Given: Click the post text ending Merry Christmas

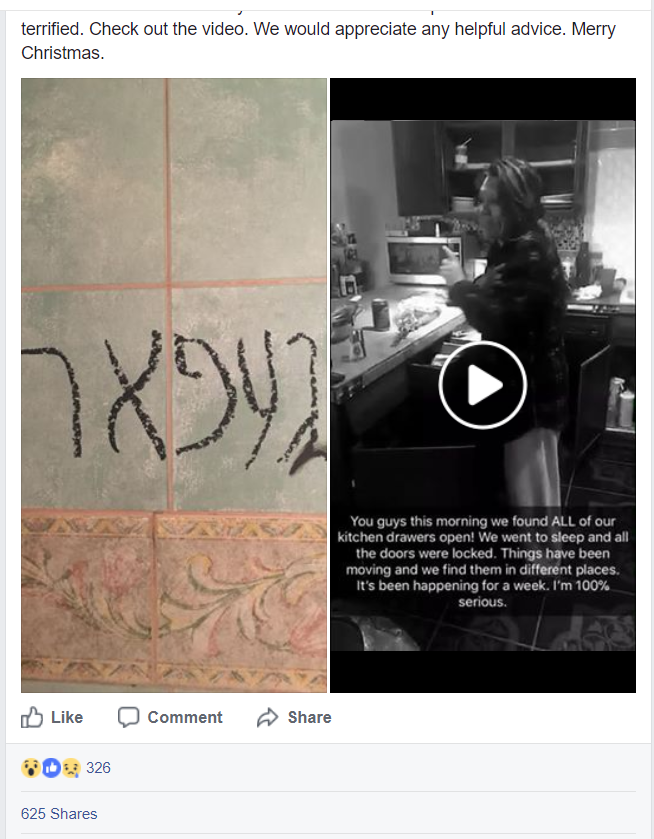Looking at the screenshot, I should pyautogui.click(x=318, y=41).
